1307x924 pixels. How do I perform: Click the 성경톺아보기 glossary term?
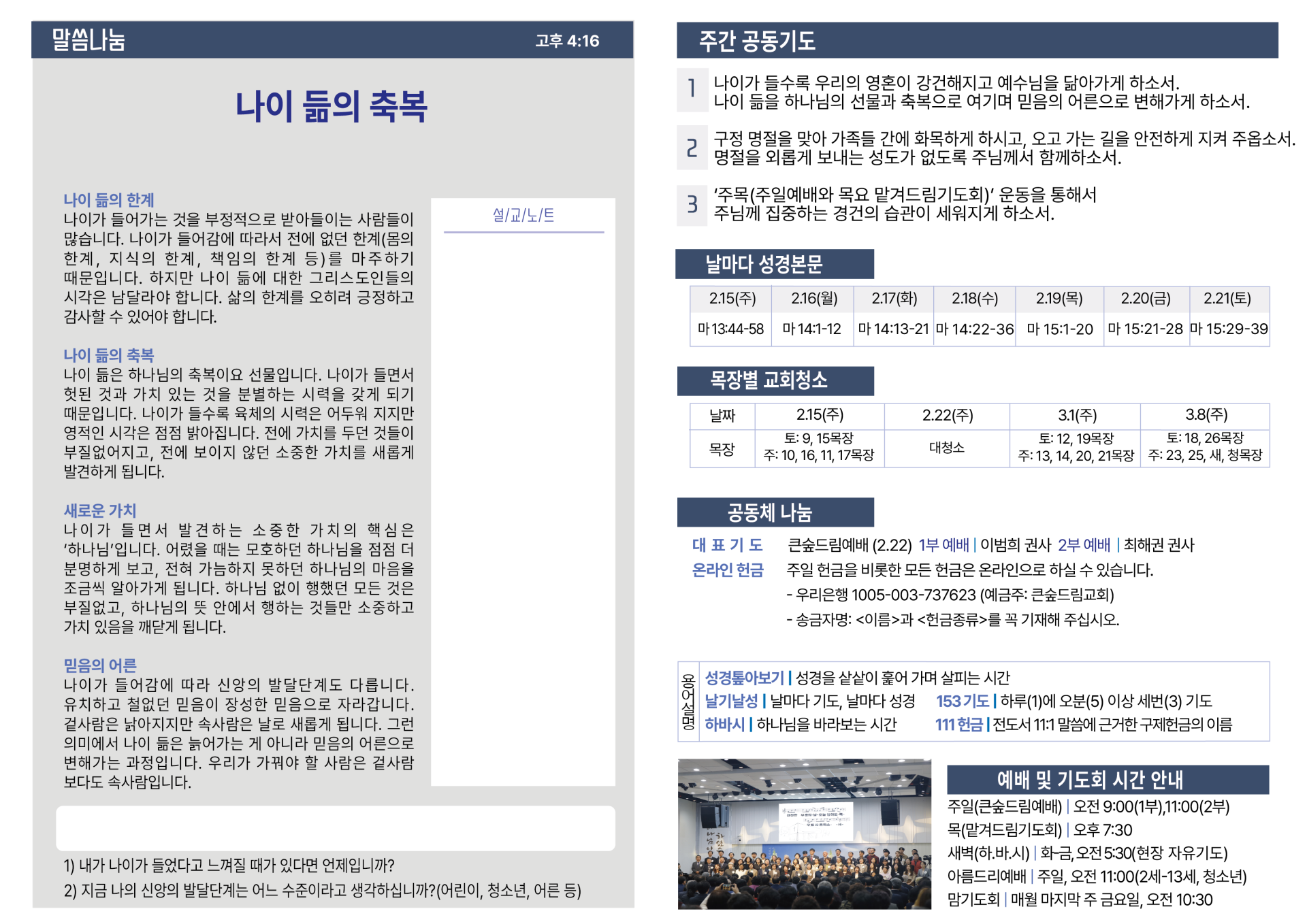[x=744, y=678]
